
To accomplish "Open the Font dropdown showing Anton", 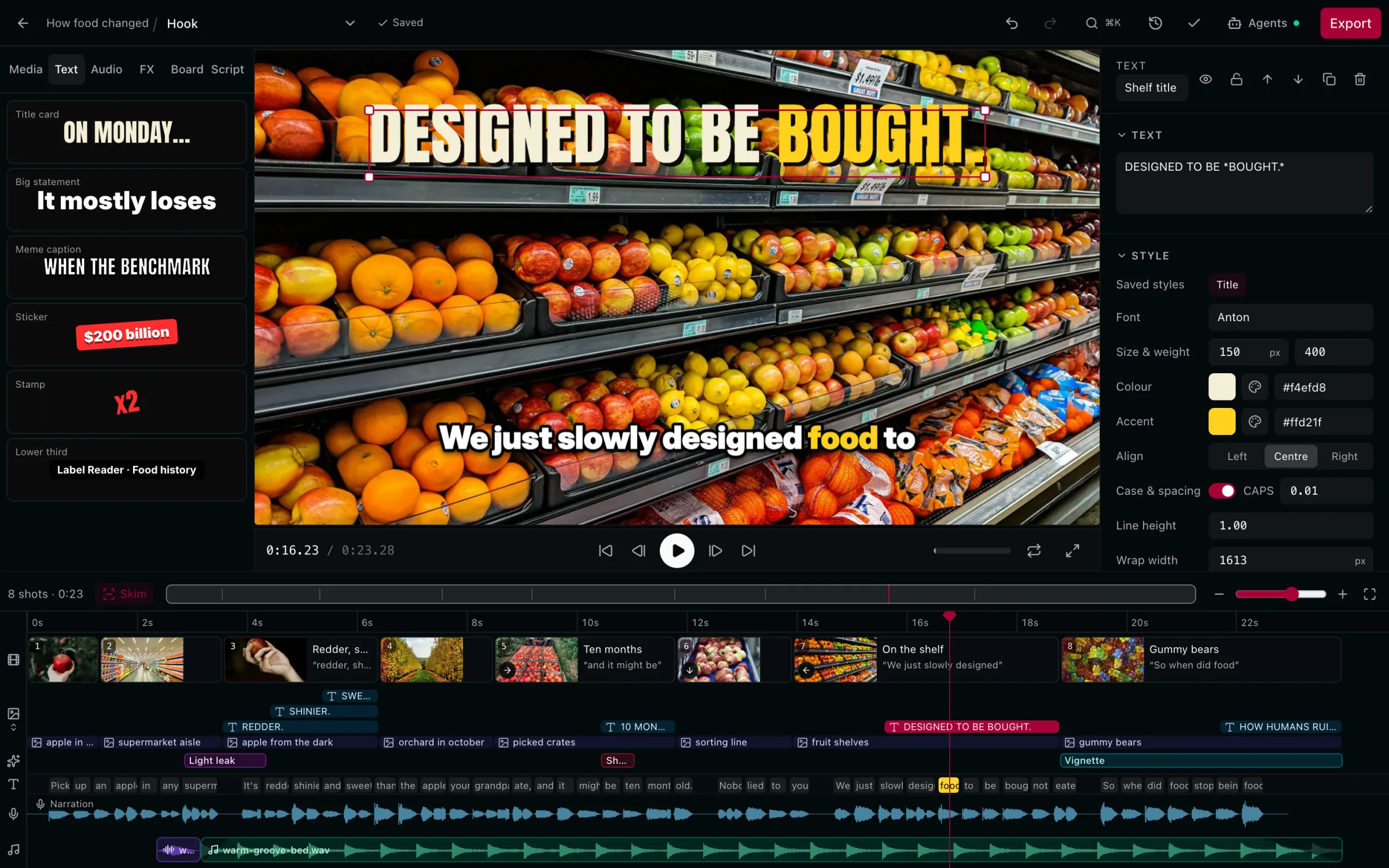I will point(1291,318).
